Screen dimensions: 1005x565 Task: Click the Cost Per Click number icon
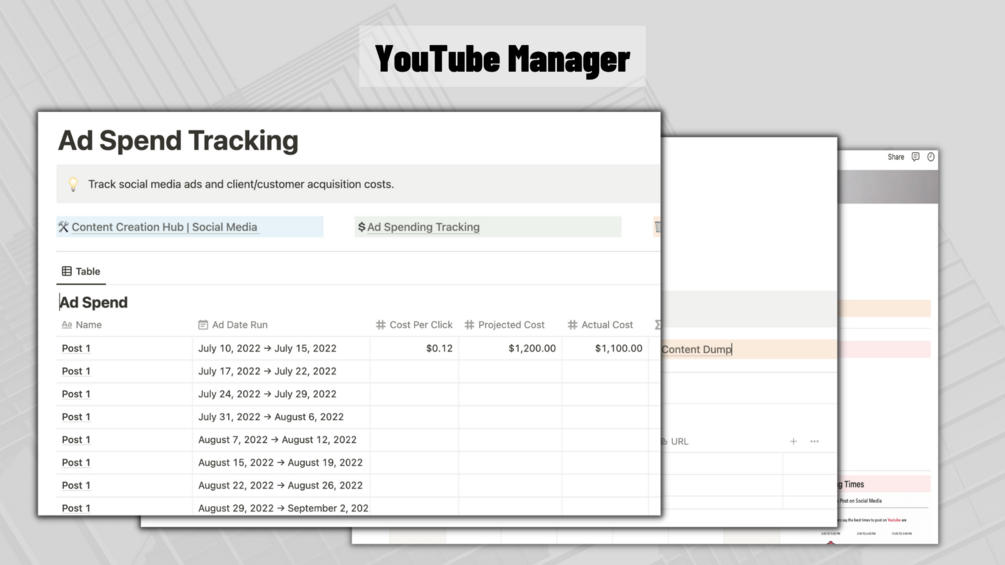(x=381, y=325)
